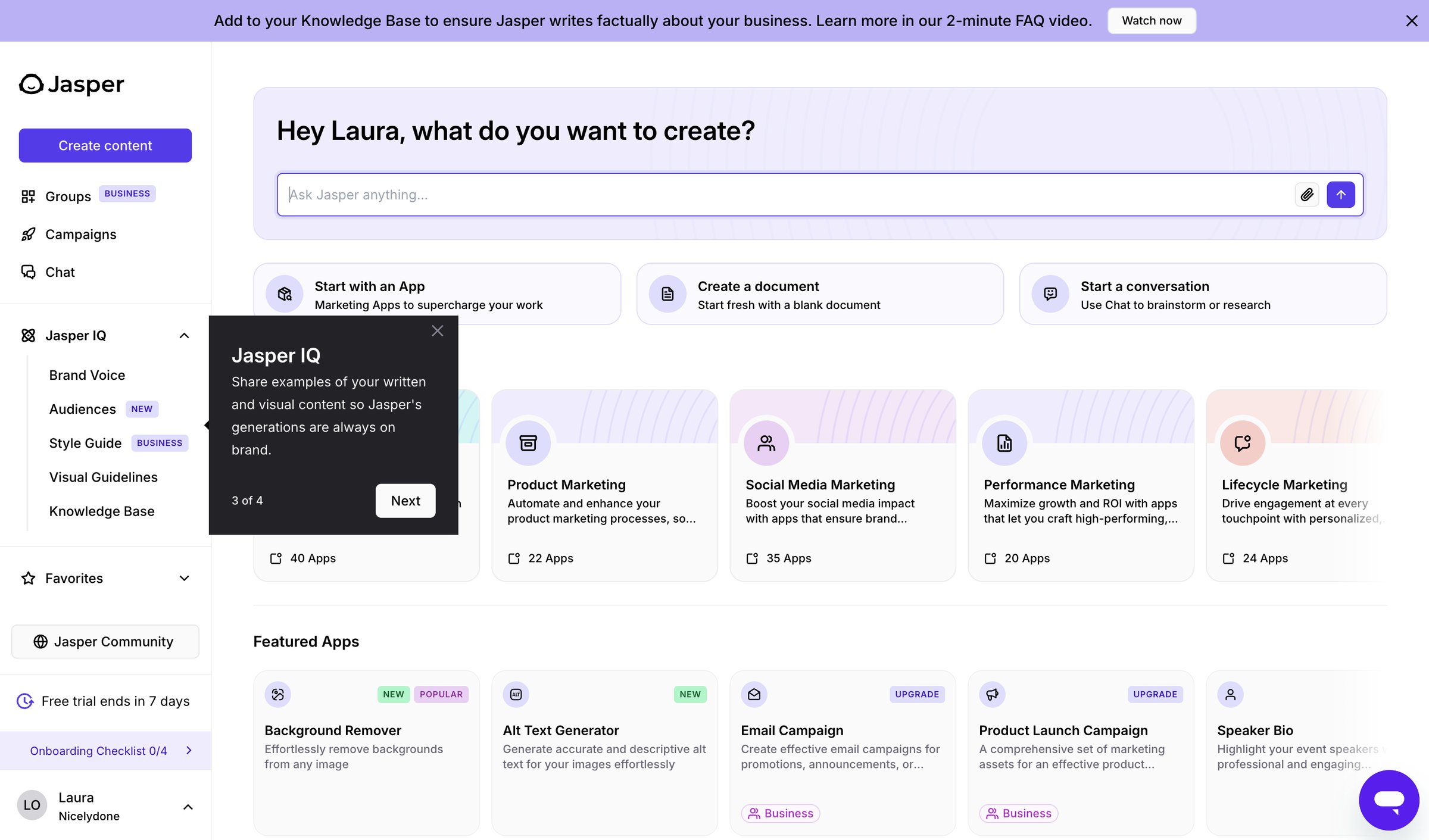The width and height of the screenshot is (1429, 840).
Task: Open the Product Launch Campaign app
Action: (1081, 753)
